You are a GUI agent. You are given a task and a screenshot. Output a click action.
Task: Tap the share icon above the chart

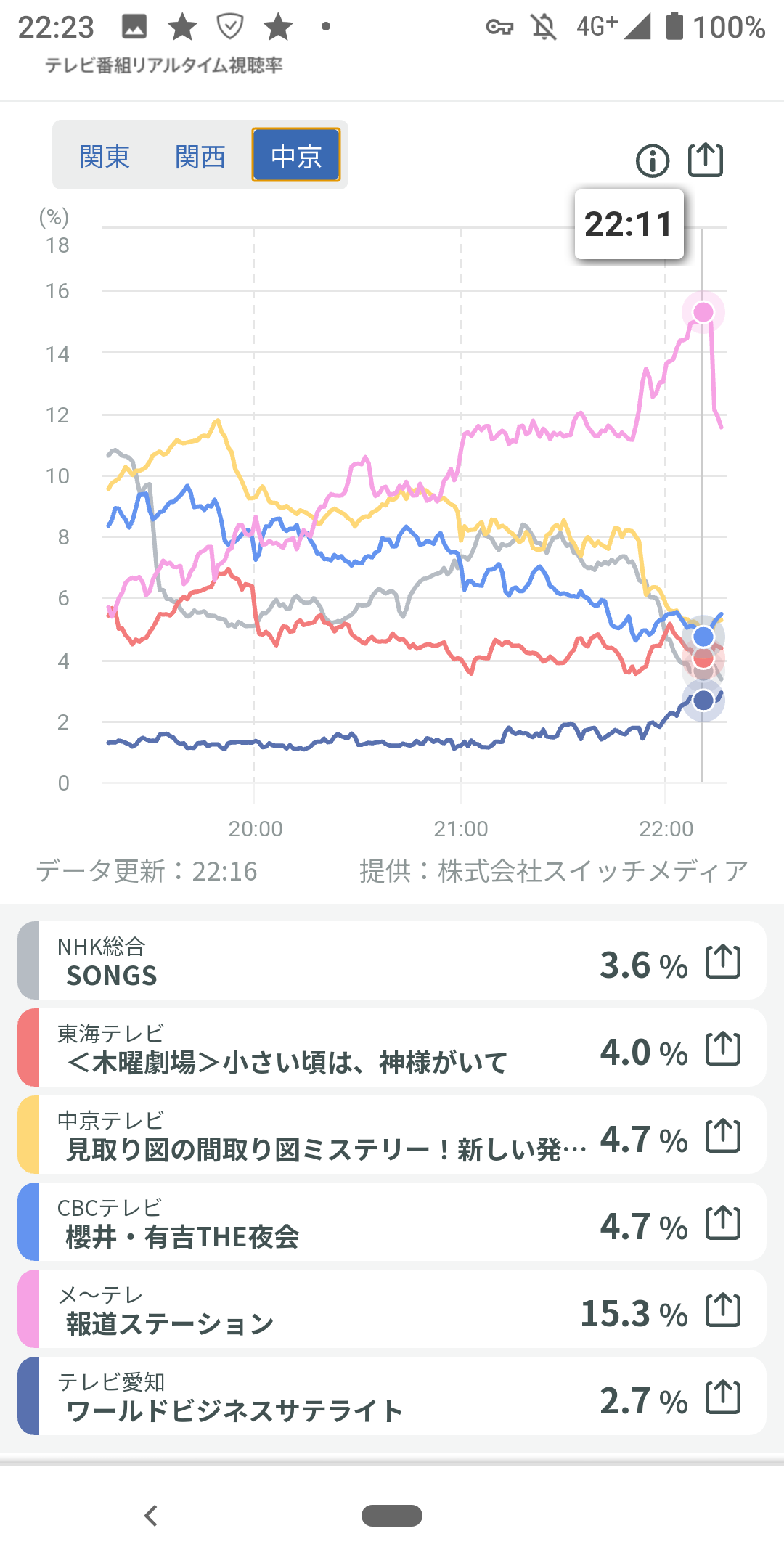(706, 160)
